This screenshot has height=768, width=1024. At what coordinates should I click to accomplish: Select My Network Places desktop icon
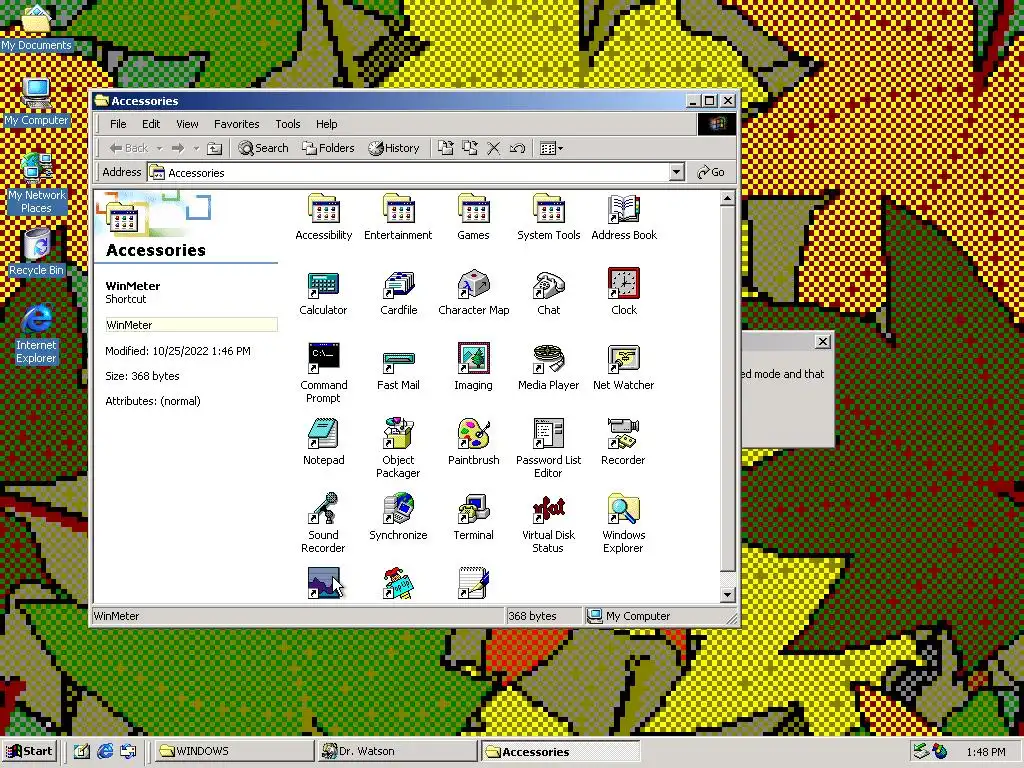[x=37, y=184]
